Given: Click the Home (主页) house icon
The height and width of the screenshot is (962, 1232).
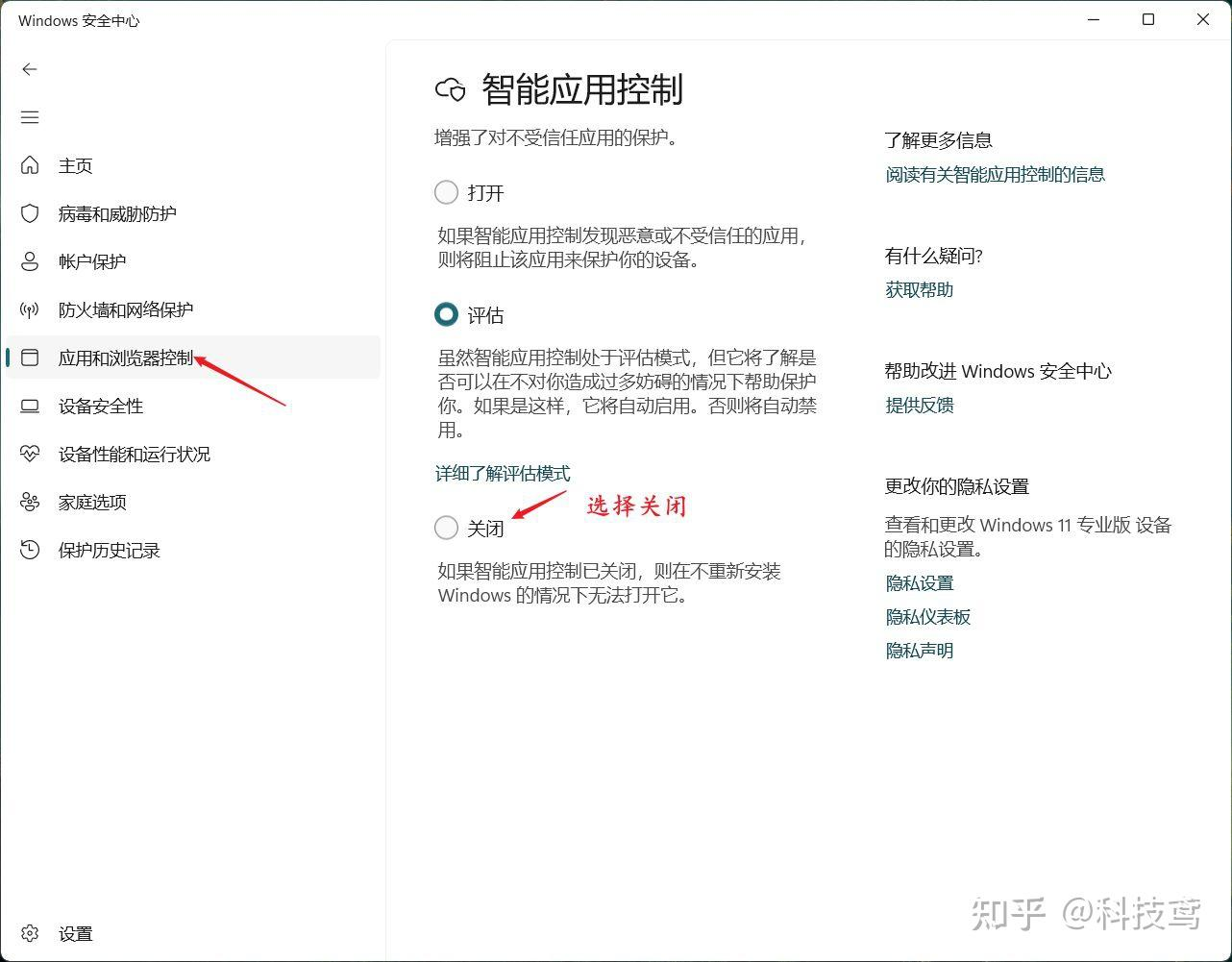Looking at the screenshot, I should [30, 165].
